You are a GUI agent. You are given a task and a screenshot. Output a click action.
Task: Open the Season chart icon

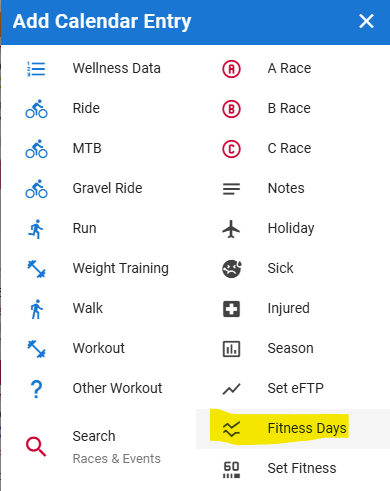click(231, 349)
